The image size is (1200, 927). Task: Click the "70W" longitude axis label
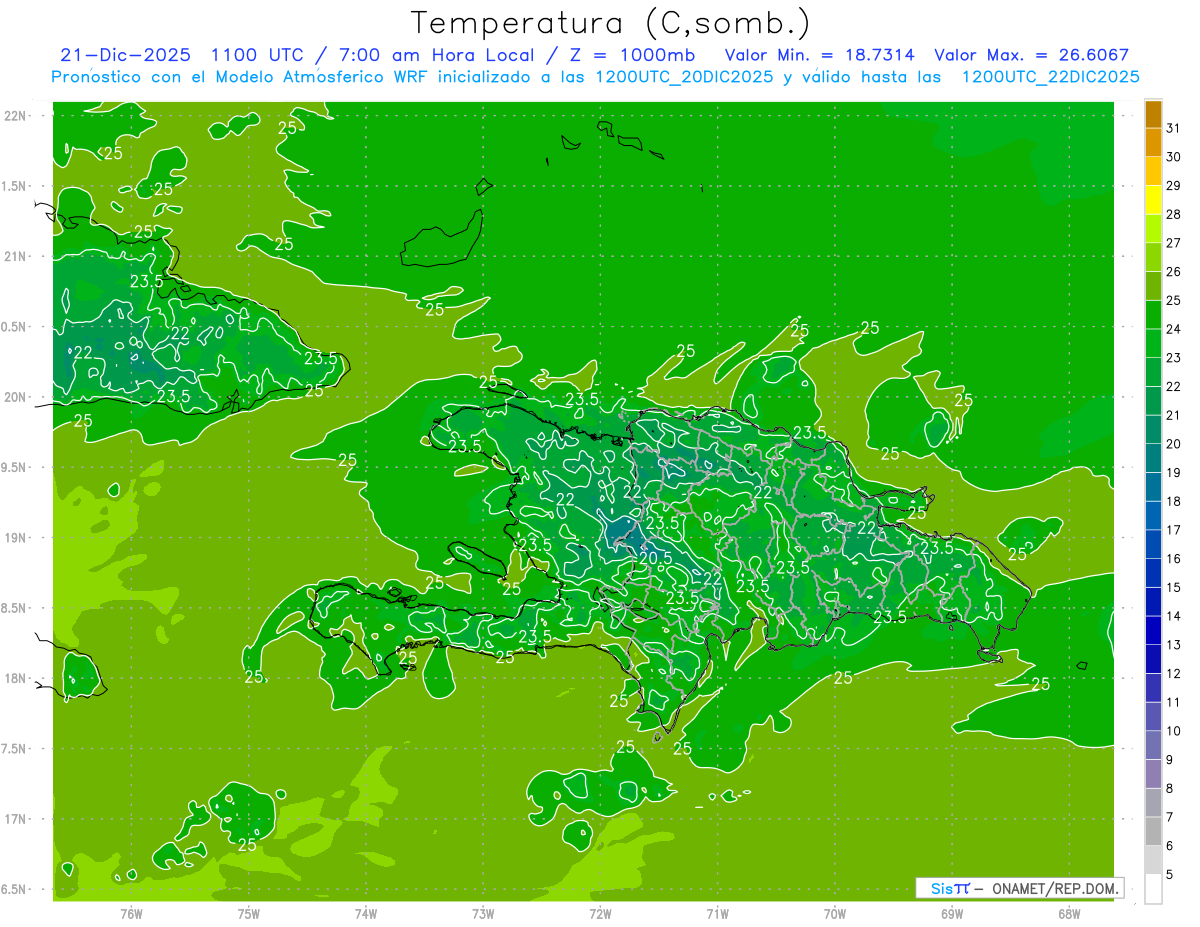835,914
